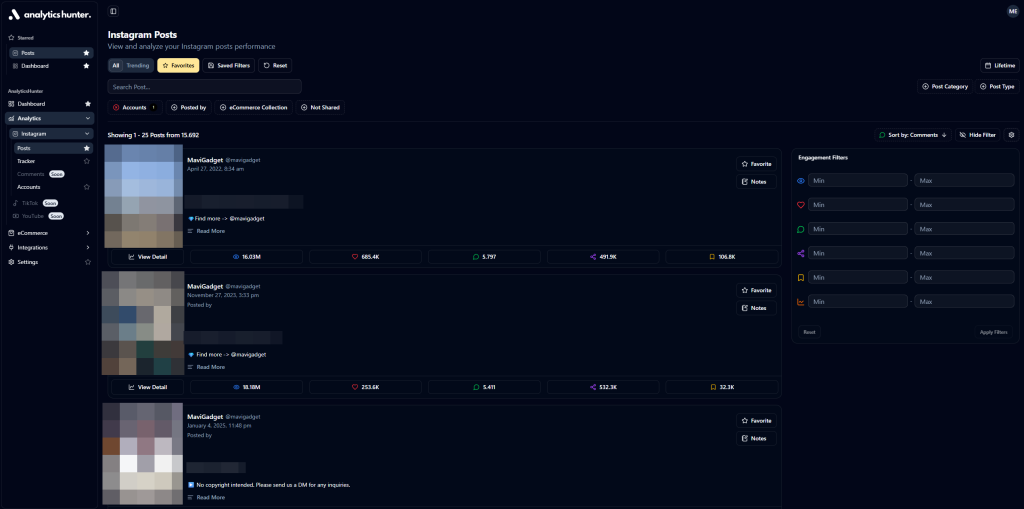This screenshot has height=509, width=1024.
Task: Unstar the starred Posts shortcut
Action: pyautogui.click(x=86, y=53)
